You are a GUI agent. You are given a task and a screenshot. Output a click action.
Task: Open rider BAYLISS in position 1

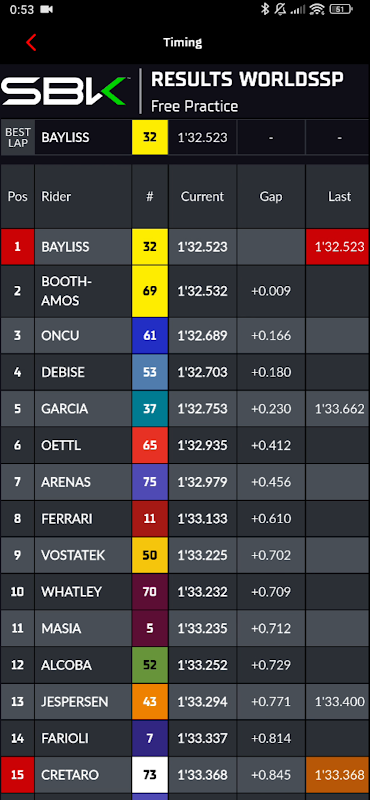[185, 247]
